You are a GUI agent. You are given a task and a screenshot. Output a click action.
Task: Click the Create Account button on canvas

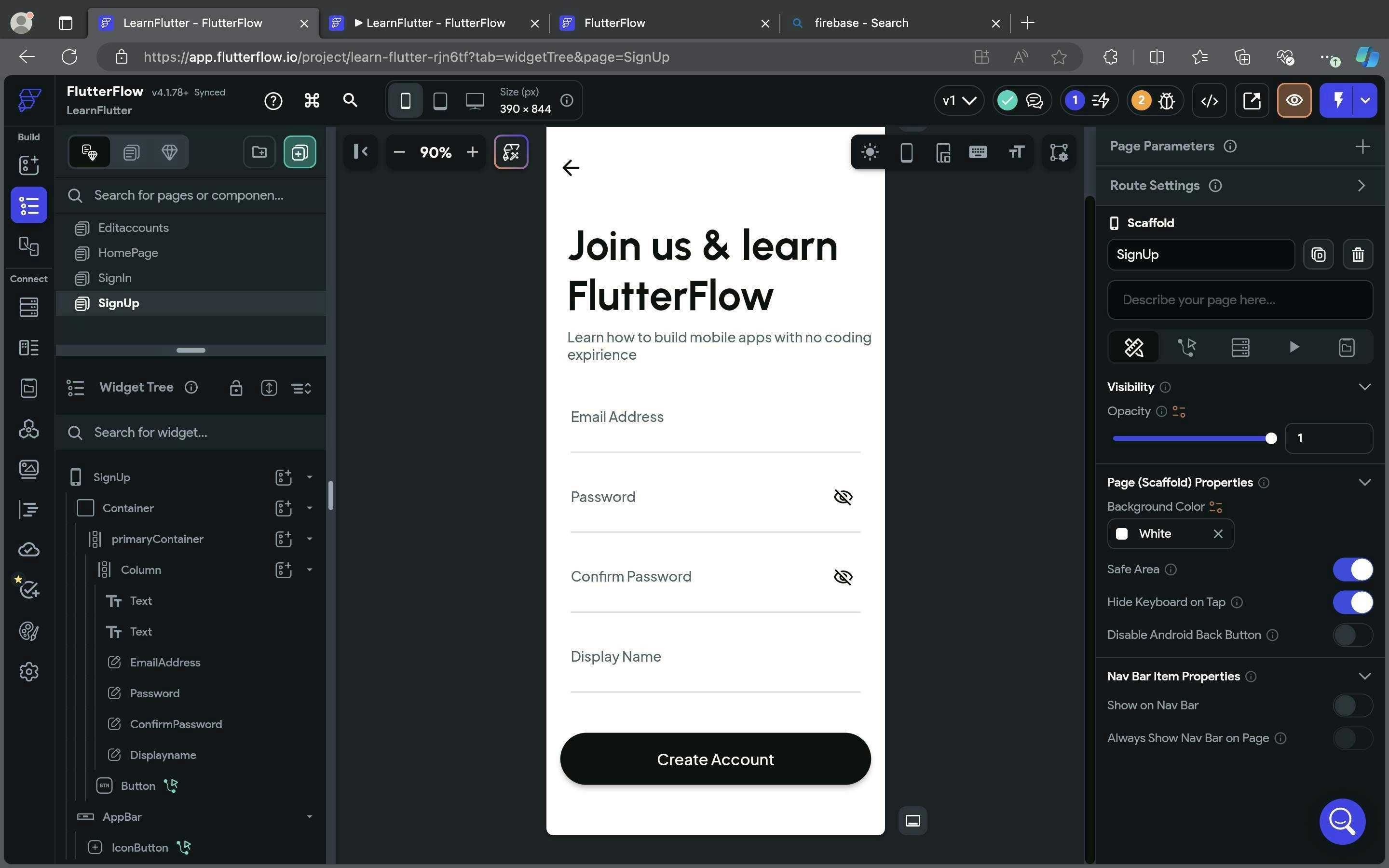tap(715, 759)
